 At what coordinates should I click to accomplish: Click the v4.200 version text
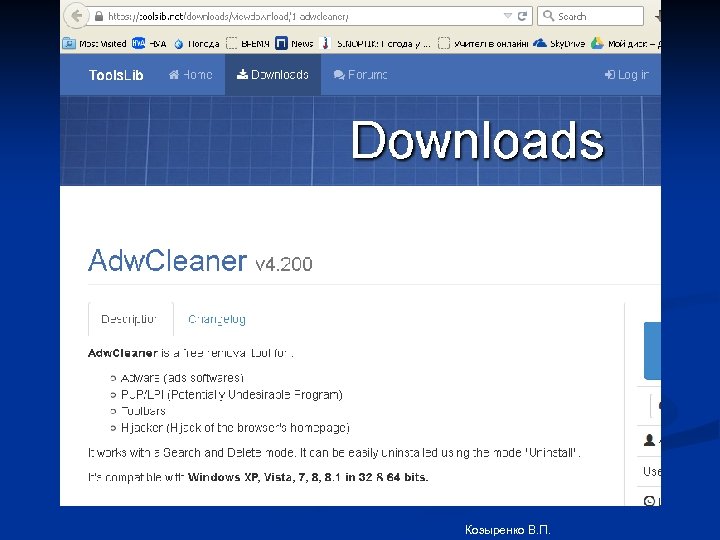pos(284,264)
